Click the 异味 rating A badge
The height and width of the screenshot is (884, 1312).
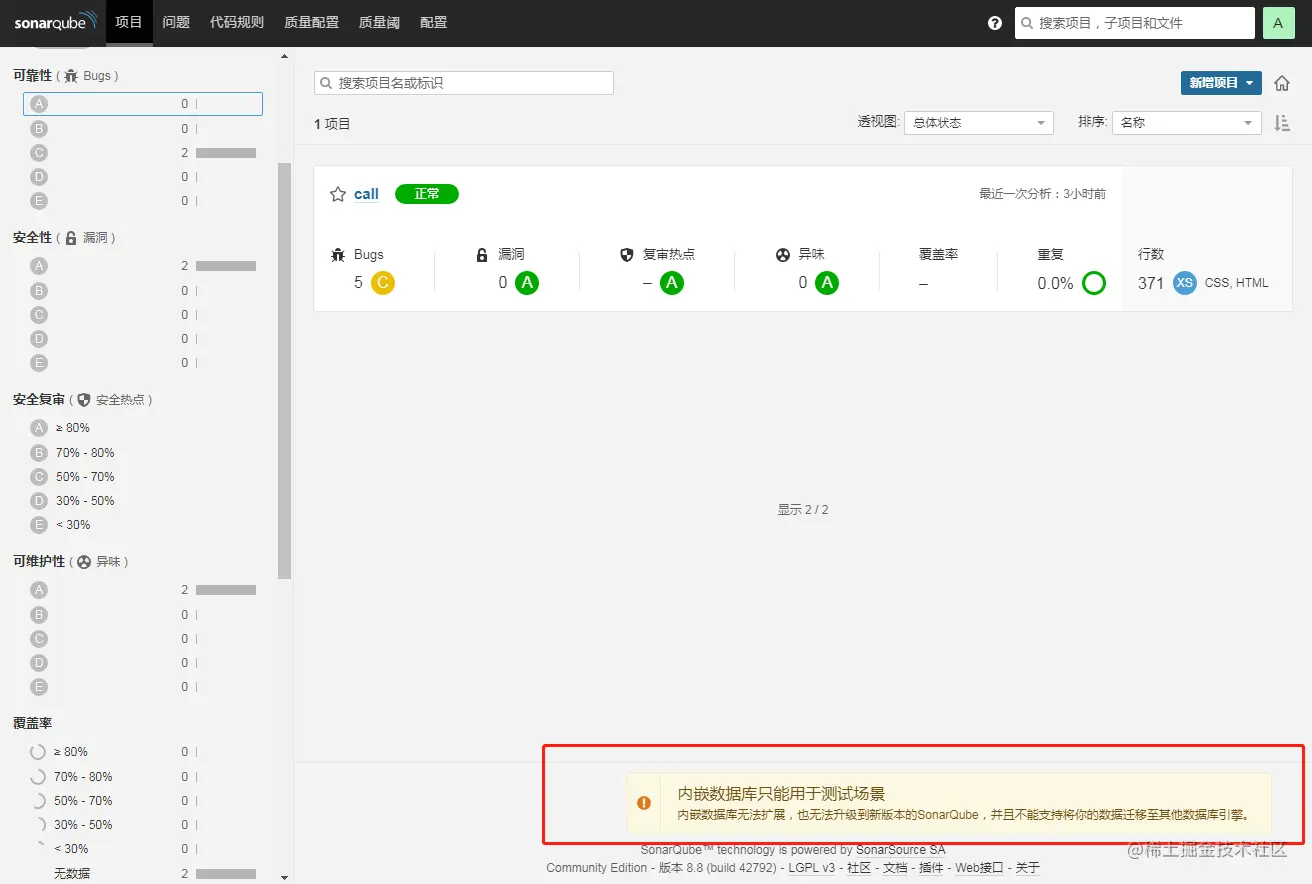827,283
